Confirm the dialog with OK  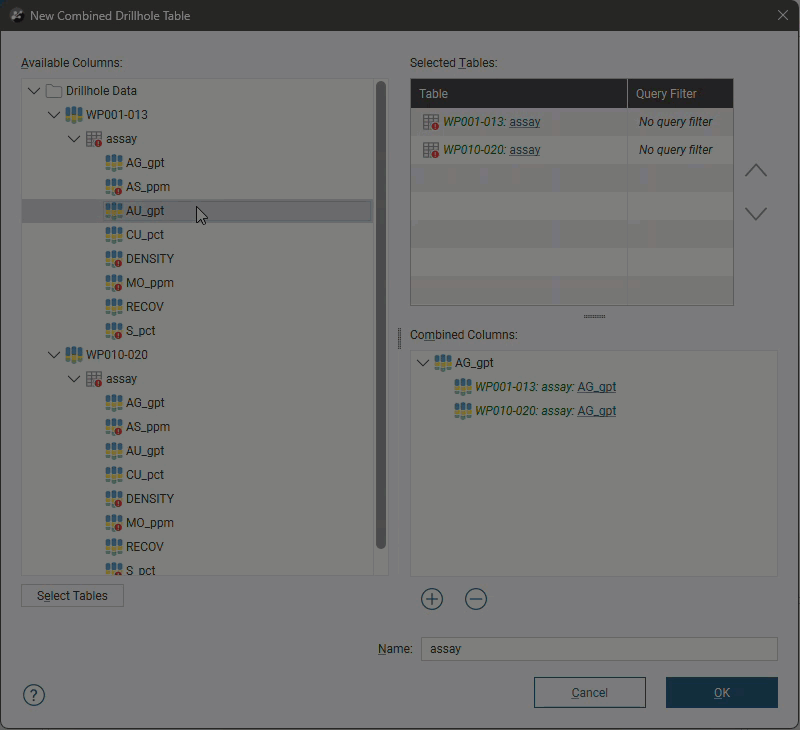pyautogui.click(x=721, y=692)
